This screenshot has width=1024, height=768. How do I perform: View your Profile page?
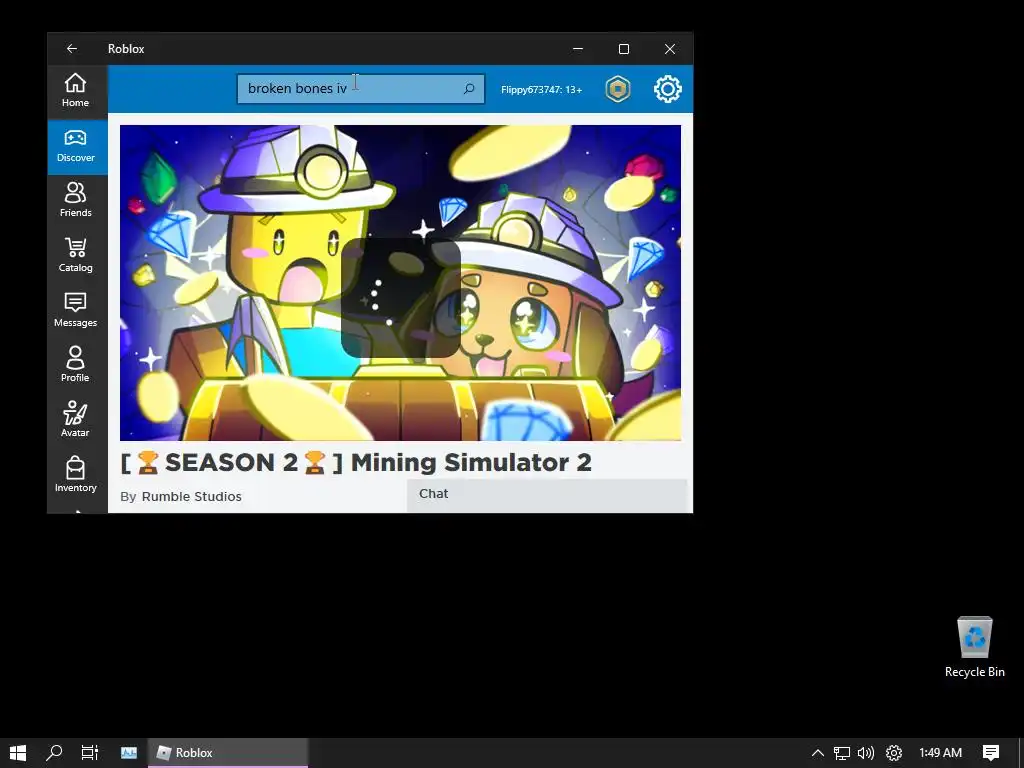tap(75, 365)
